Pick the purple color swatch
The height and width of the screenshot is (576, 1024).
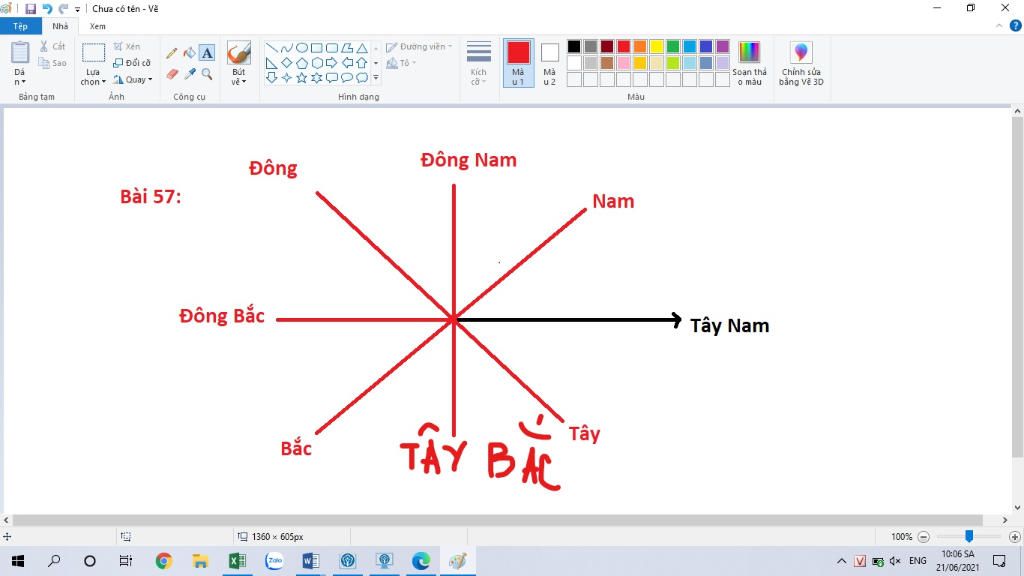(722, 46)
